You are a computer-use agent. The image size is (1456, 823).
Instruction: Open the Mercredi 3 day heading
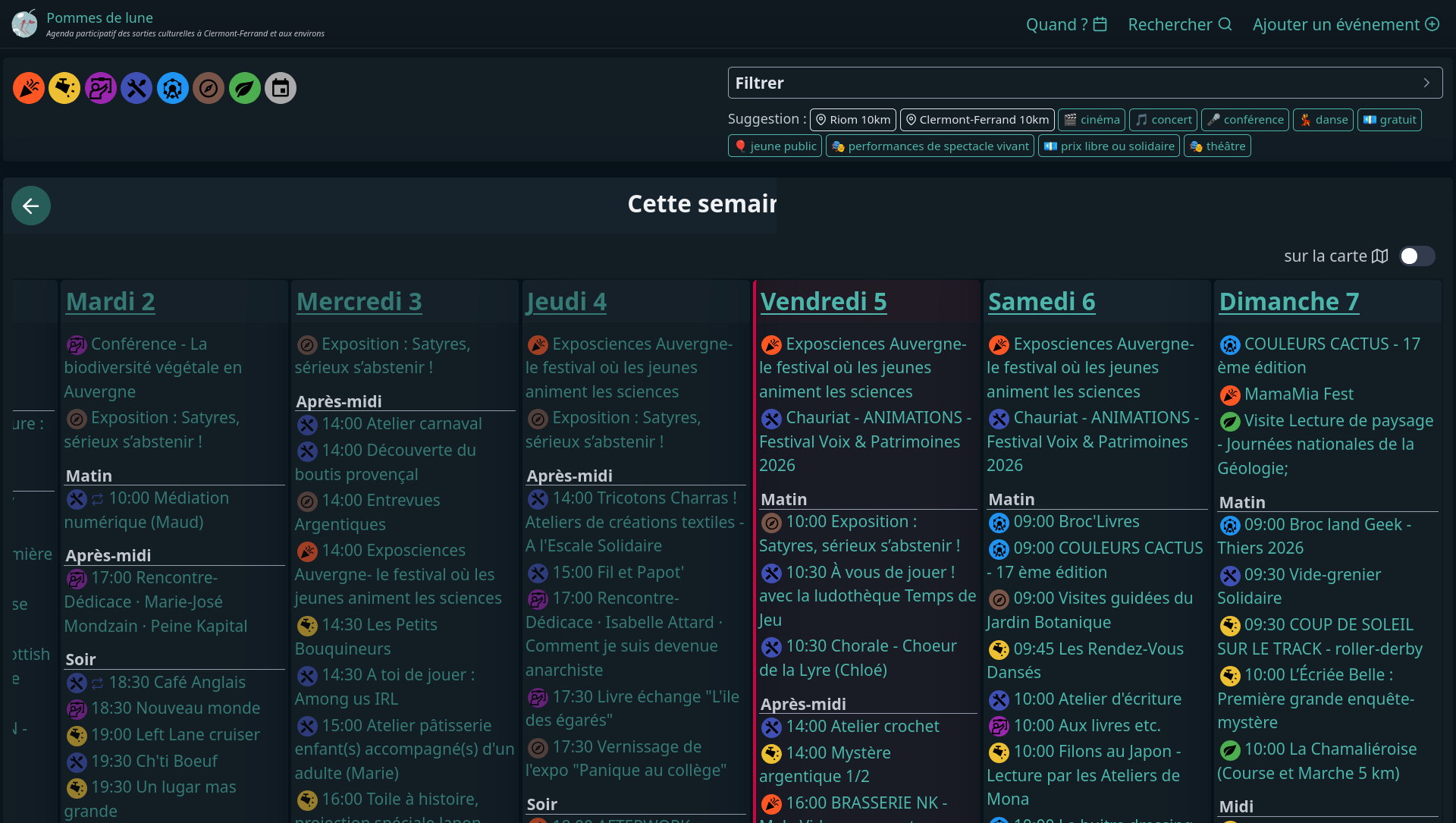pos(359,302)
